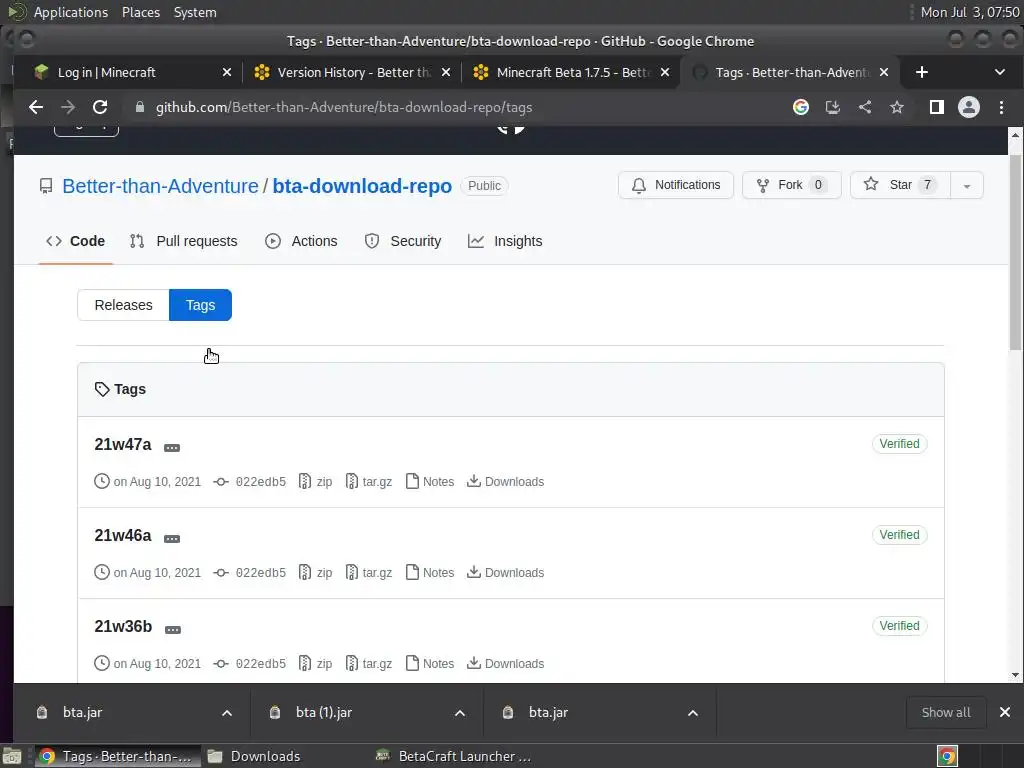Download zip for 21w36b

[315, 664]
